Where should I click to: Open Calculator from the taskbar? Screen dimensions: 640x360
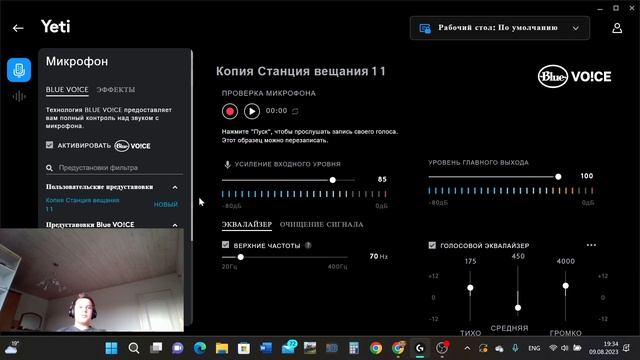(354, 348)
